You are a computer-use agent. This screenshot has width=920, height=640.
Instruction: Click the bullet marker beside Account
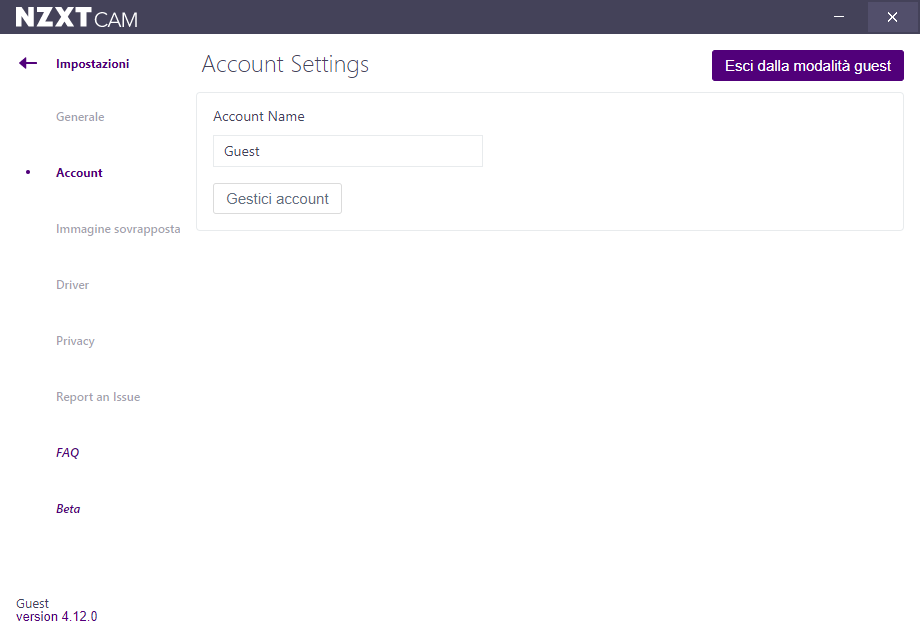click(x=28, y=172)
